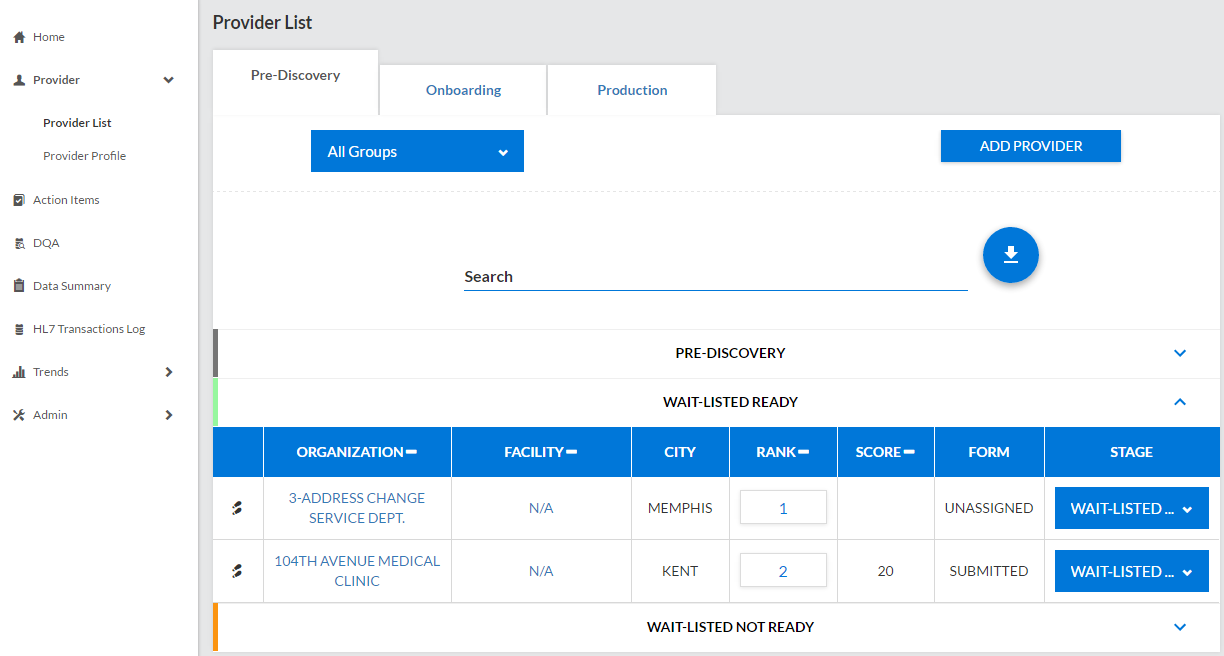Switch to the Production tab
1224x656 pixels.
coord(632,90)
